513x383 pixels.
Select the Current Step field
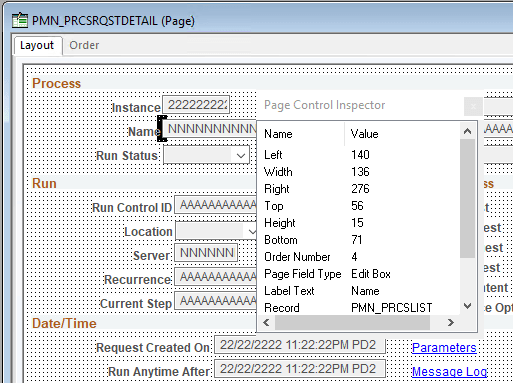[x=216, y=301]
